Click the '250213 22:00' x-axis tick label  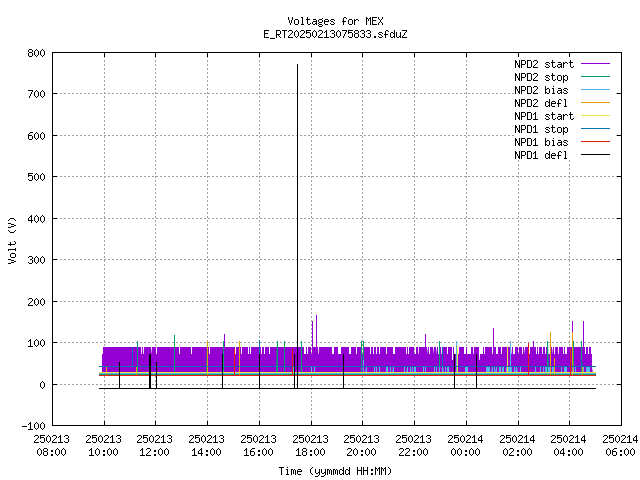click(x=413, y=446)
